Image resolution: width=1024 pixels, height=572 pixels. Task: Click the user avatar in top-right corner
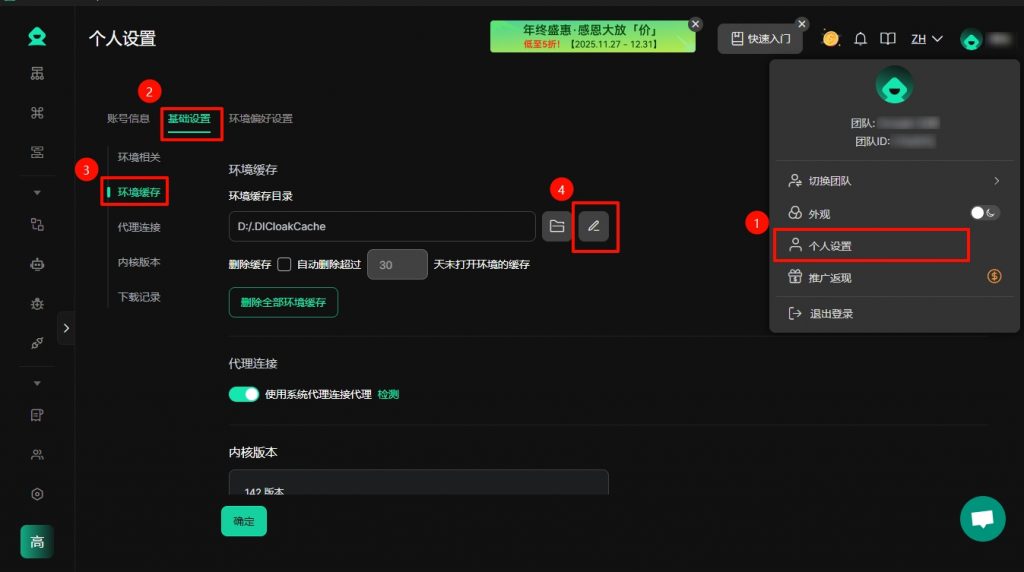971,39
